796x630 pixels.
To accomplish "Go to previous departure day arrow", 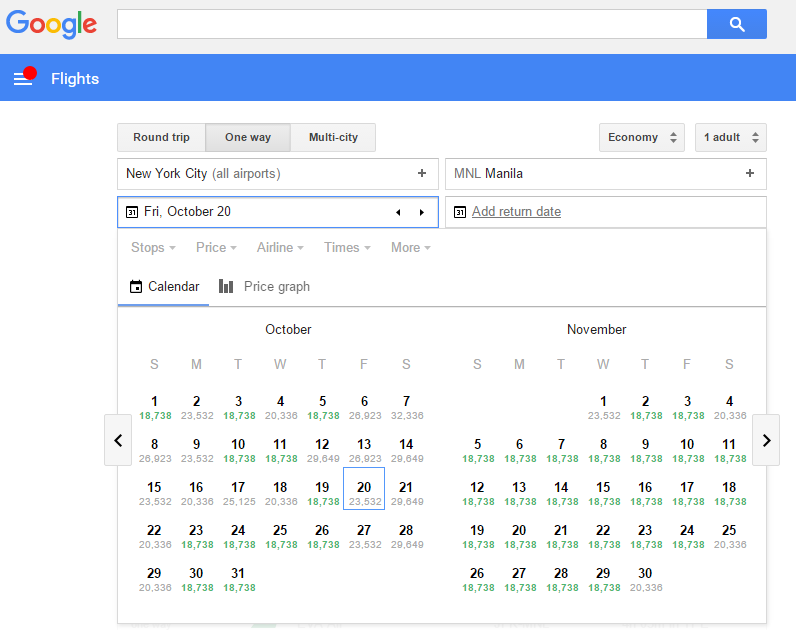I will click(x=398, y=212).
